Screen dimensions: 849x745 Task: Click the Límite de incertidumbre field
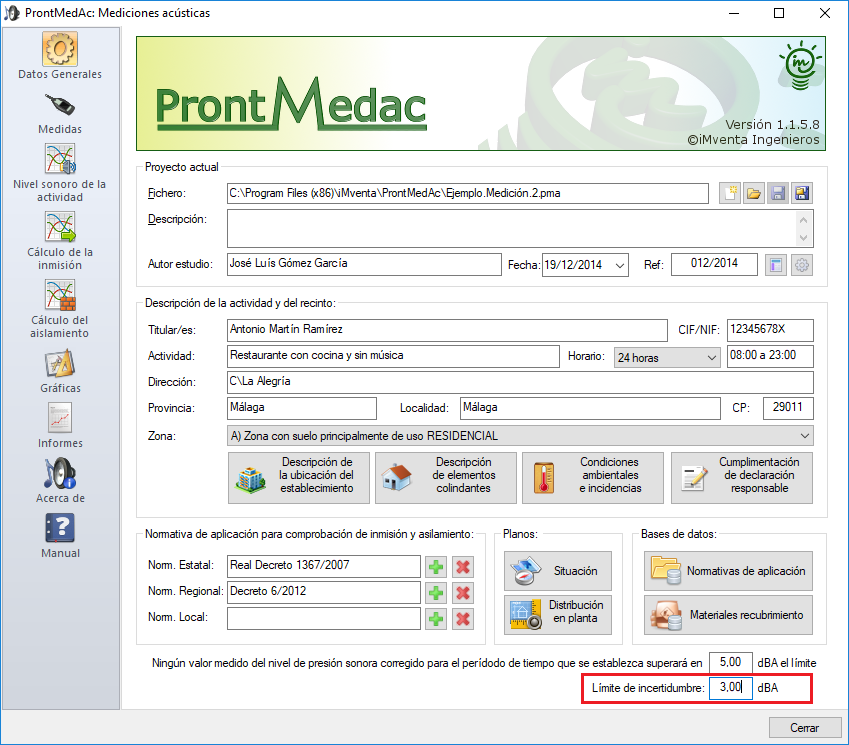pos(730,688)
